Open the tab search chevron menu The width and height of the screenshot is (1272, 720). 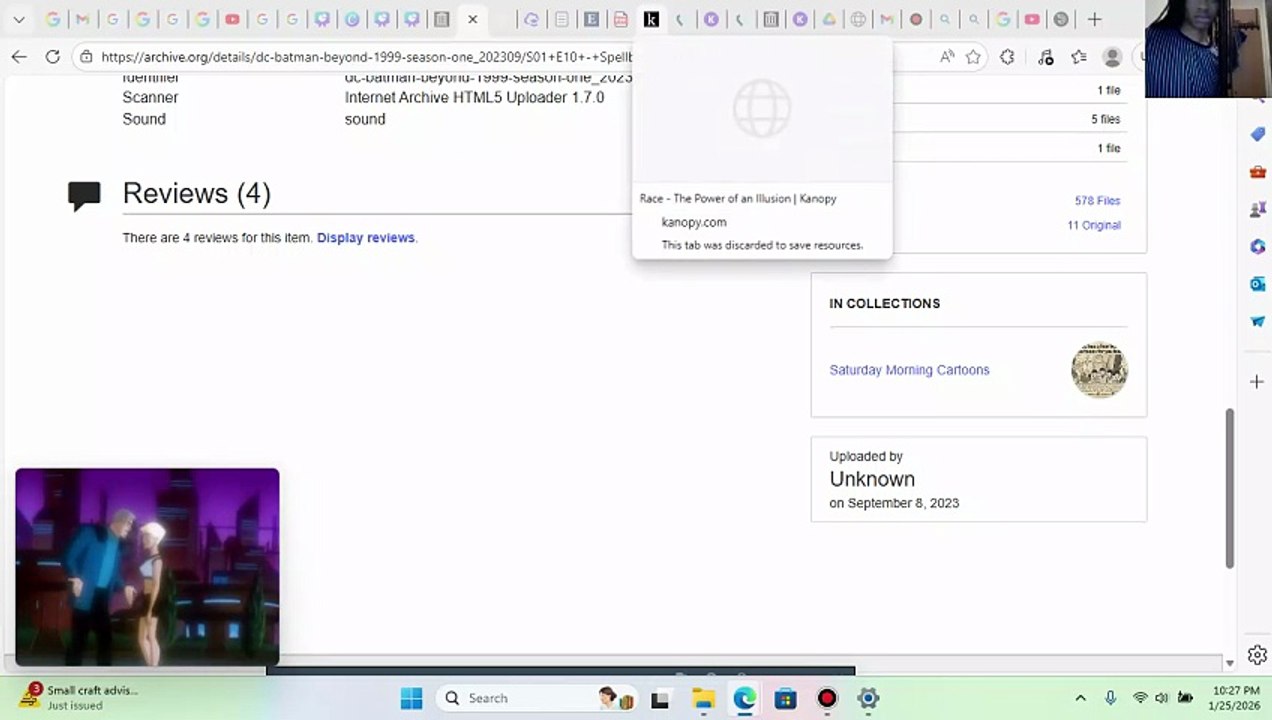(x=18, y=19)
